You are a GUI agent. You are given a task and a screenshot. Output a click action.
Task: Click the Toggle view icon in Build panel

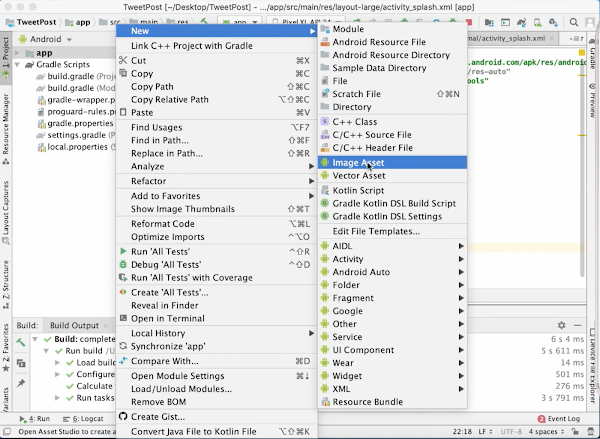coord(21,363)
